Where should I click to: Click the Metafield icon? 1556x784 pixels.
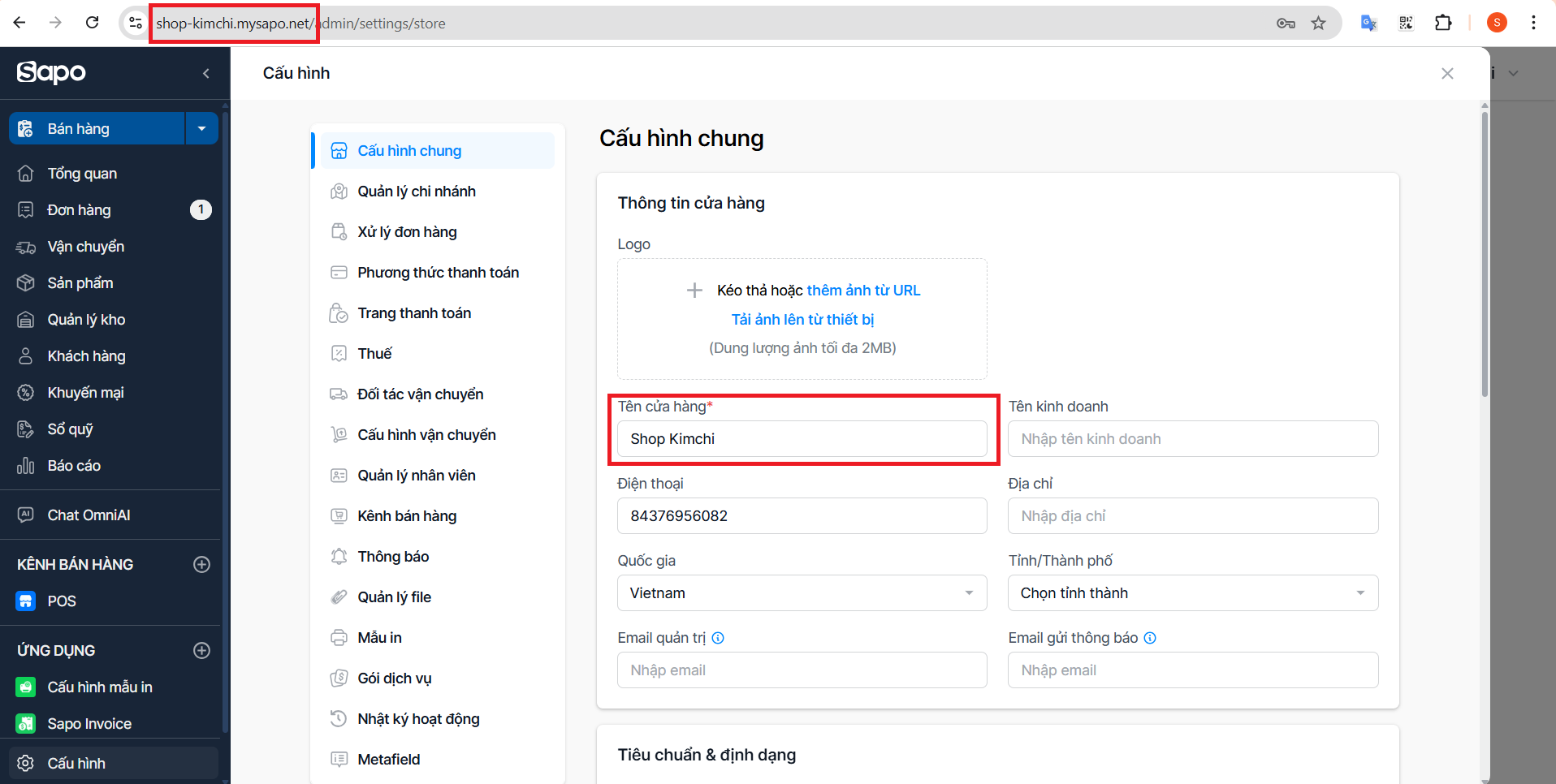[339, 760]
